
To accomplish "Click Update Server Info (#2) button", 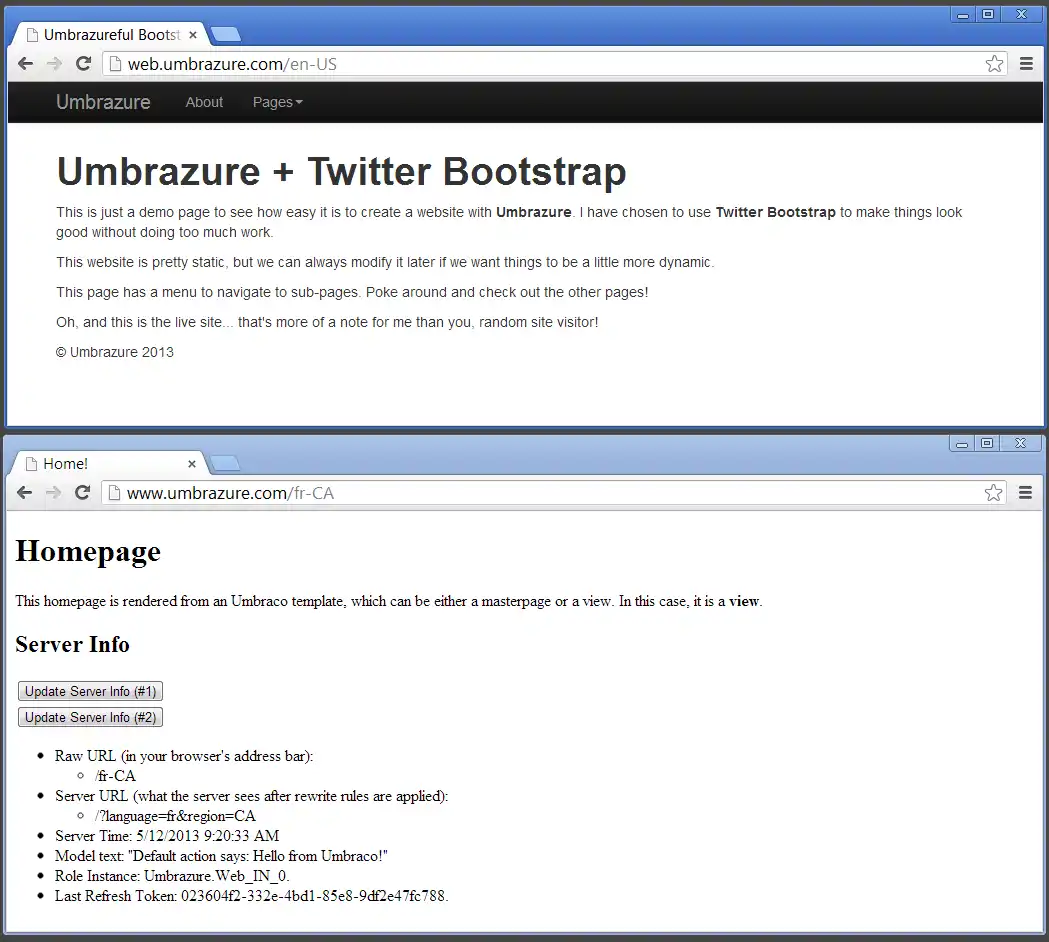I will [90, 717].
